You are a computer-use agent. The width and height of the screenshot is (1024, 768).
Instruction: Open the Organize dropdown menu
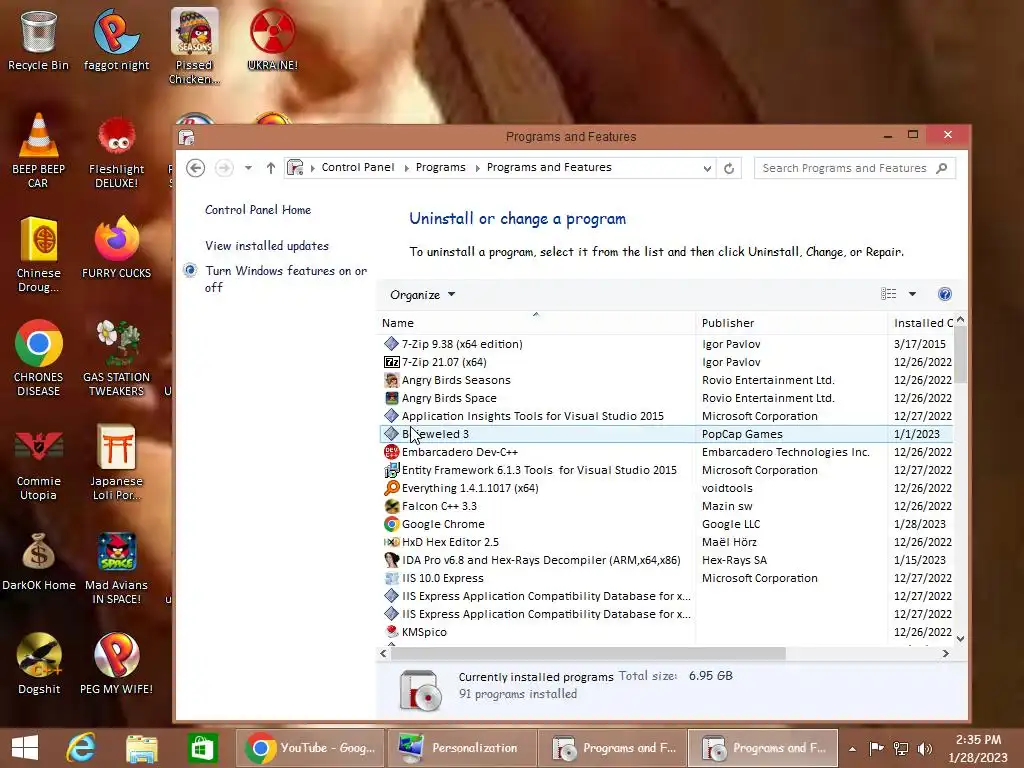click(x=423, y=295)
